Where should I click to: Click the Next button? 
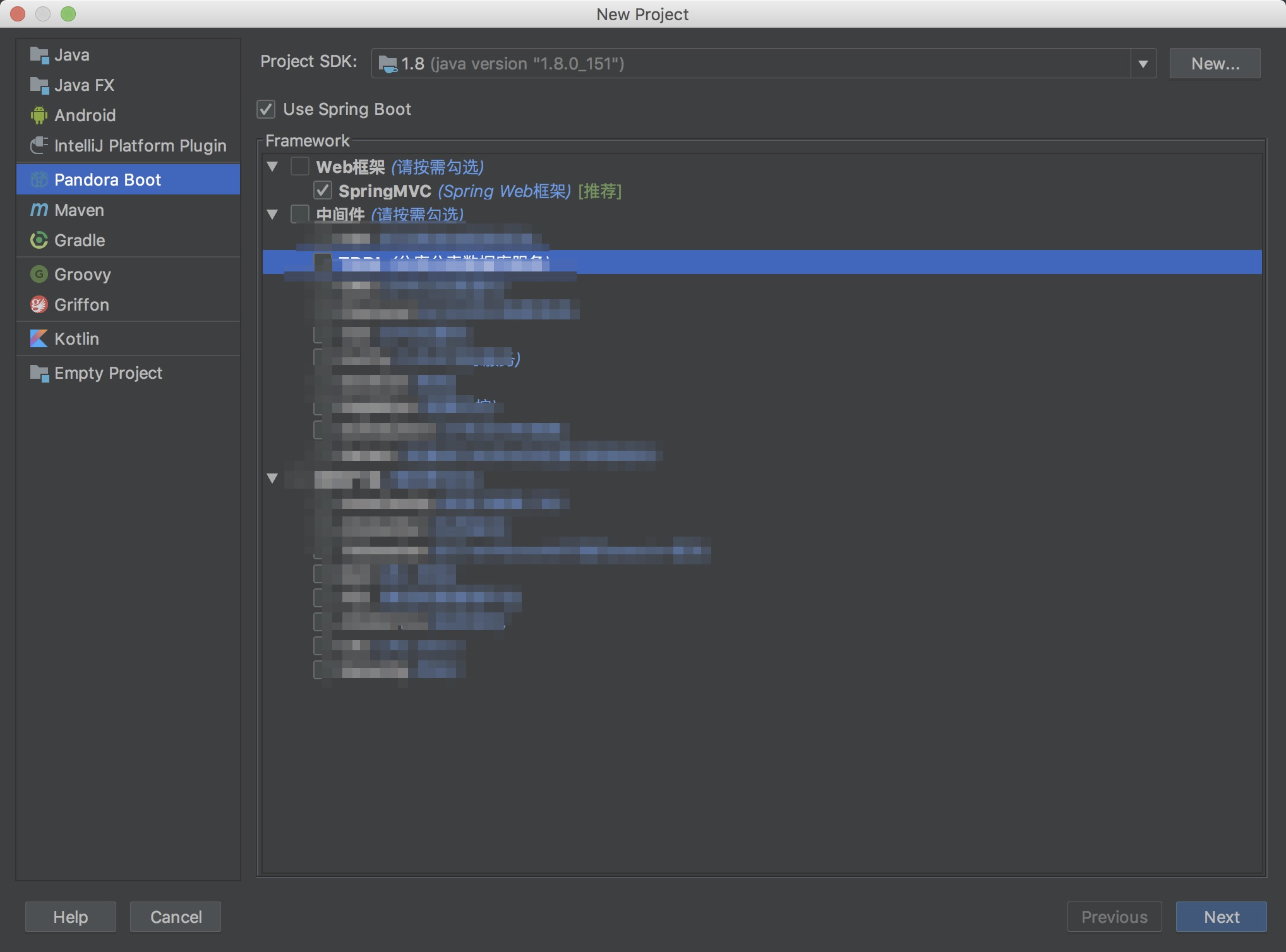[x=1222, y=917]
